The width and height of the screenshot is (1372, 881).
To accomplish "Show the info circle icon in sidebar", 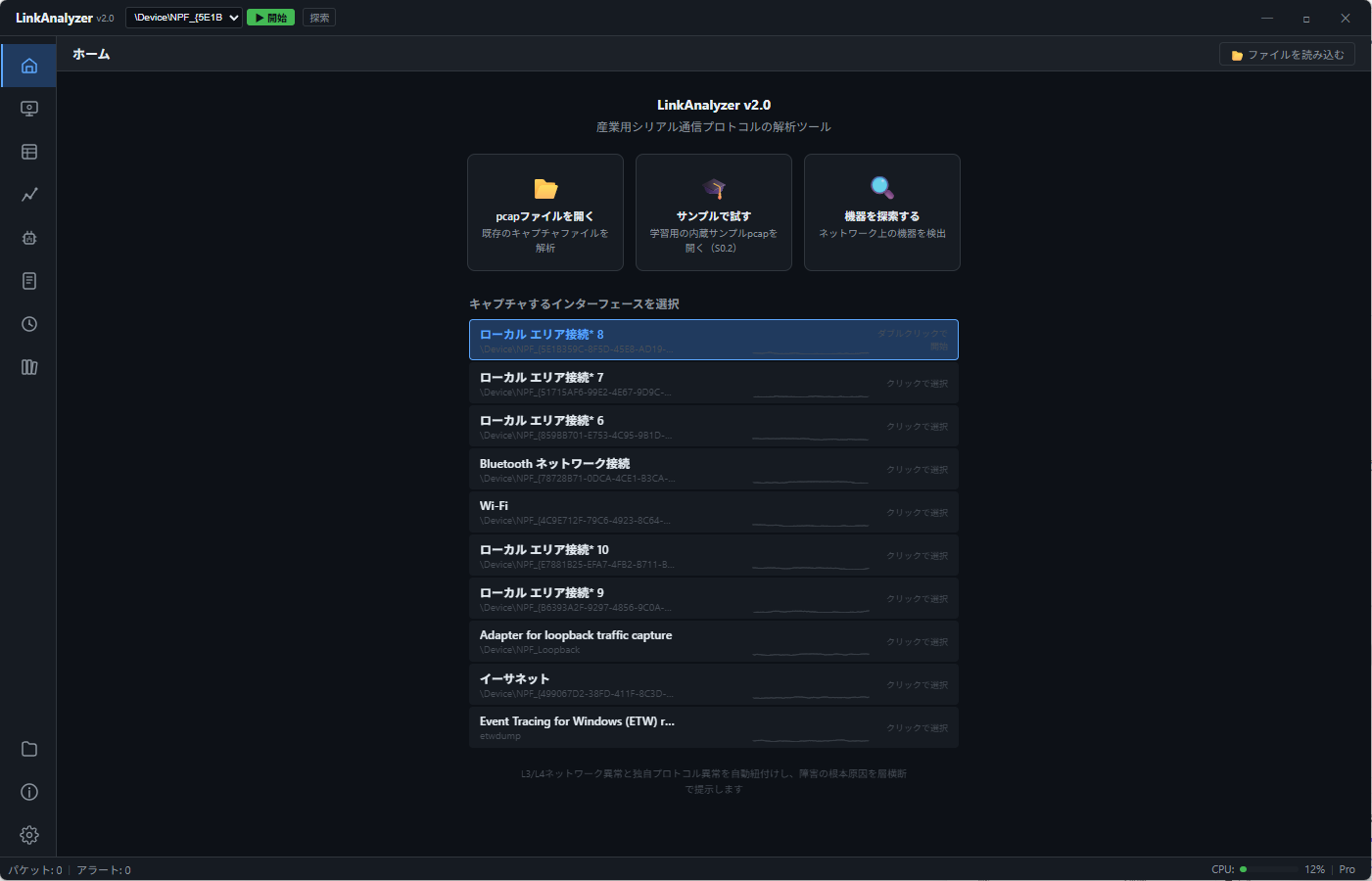I will [29, 792].
